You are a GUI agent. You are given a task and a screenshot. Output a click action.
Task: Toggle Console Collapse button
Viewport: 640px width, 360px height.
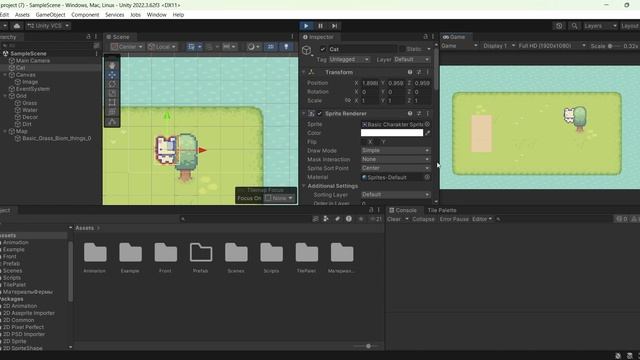423,219
